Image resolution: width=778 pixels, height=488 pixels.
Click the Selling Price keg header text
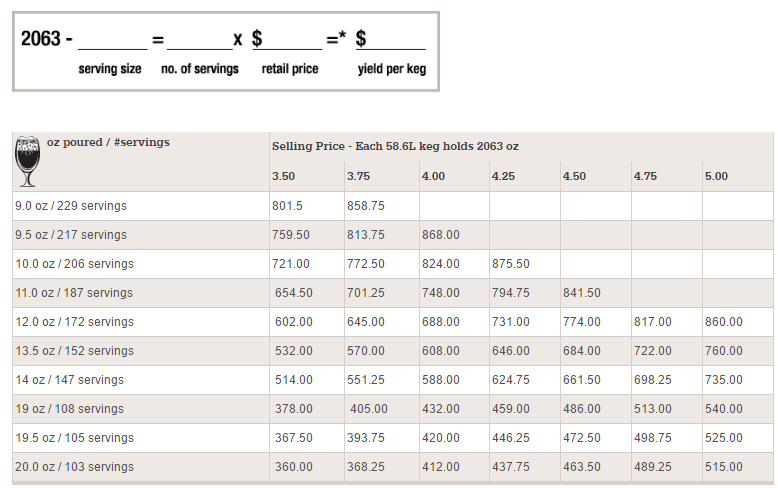[395, 146]
